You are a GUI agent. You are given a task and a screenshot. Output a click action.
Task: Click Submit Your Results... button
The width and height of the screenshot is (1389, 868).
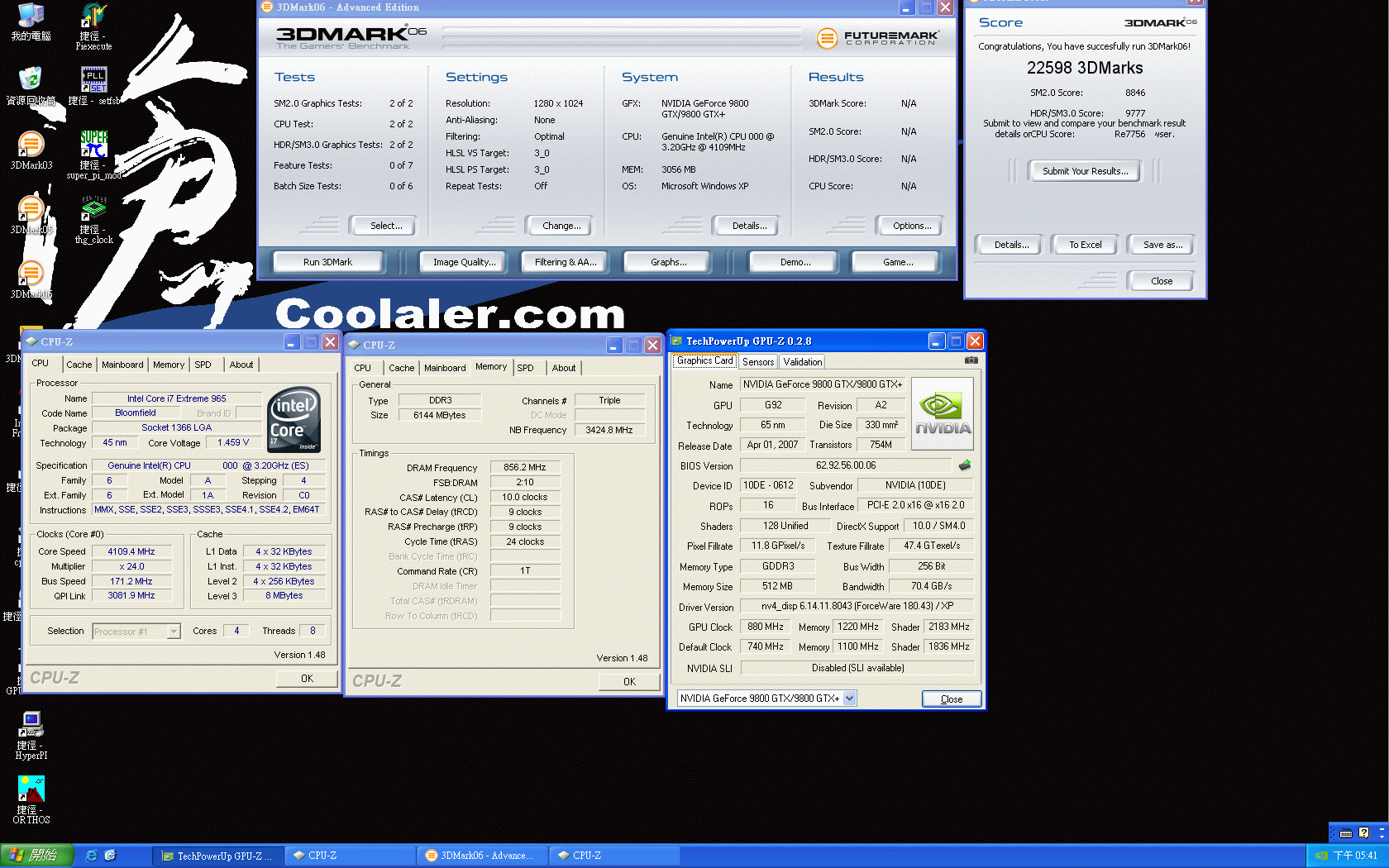pos(1085,171)
